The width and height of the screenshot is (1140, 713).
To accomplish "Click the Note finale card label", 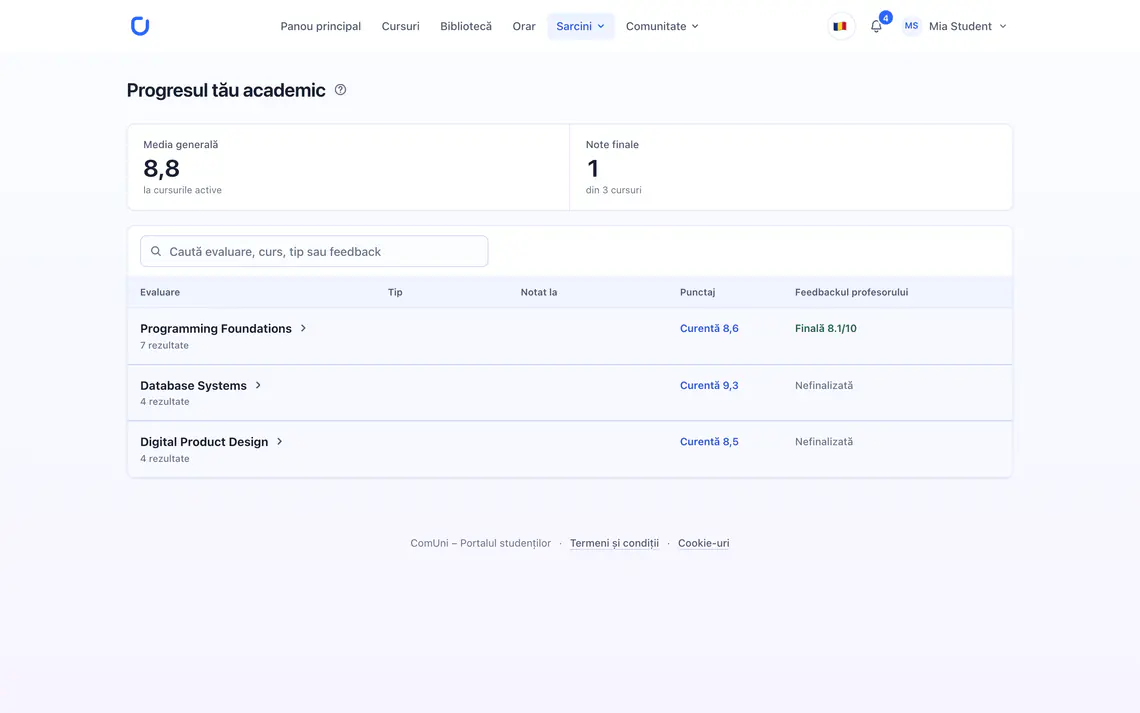I will pos(612,145).
